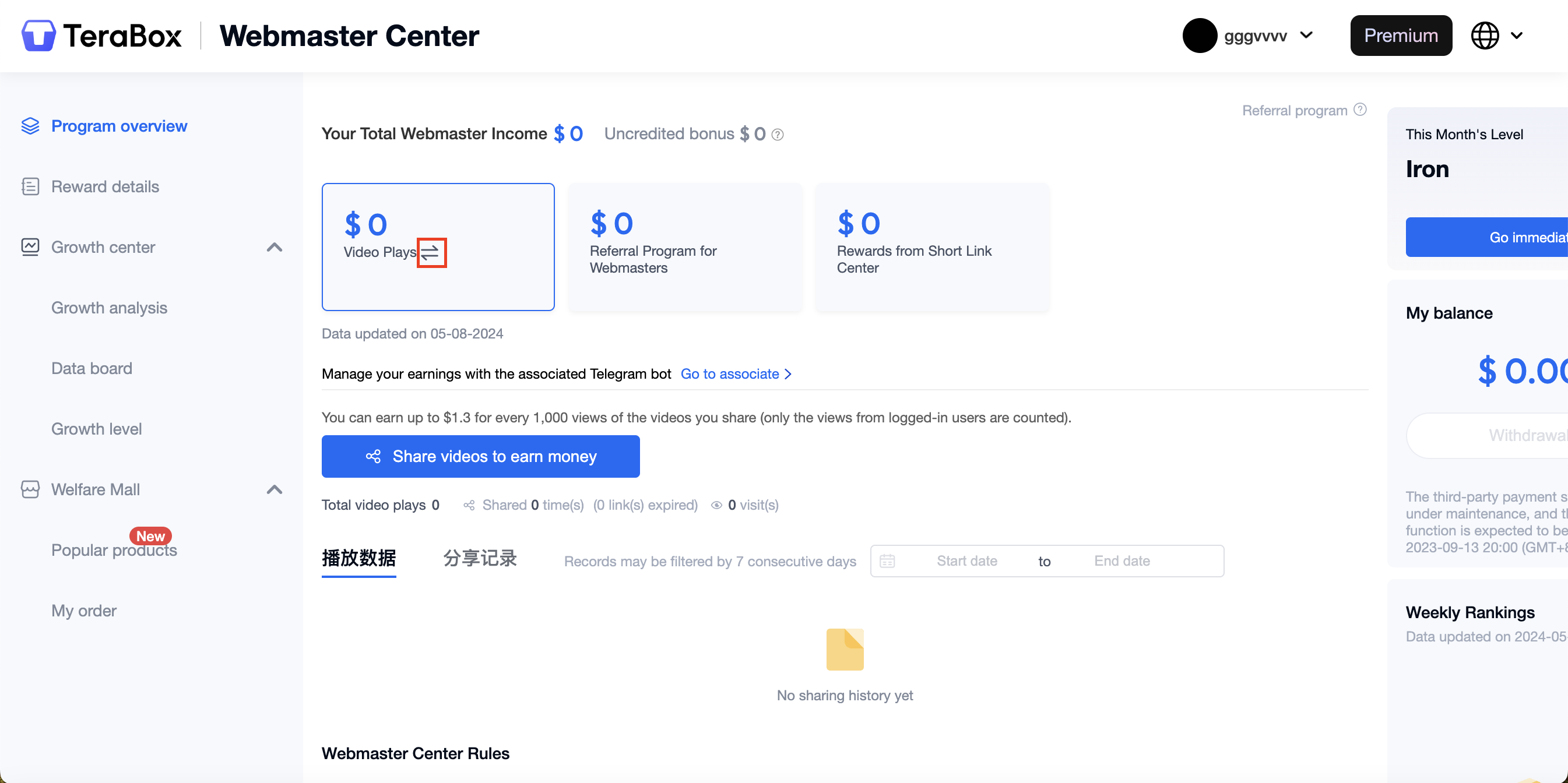Click the Premium button
Screen dimensions: 1568x783
click(1401, 36)
